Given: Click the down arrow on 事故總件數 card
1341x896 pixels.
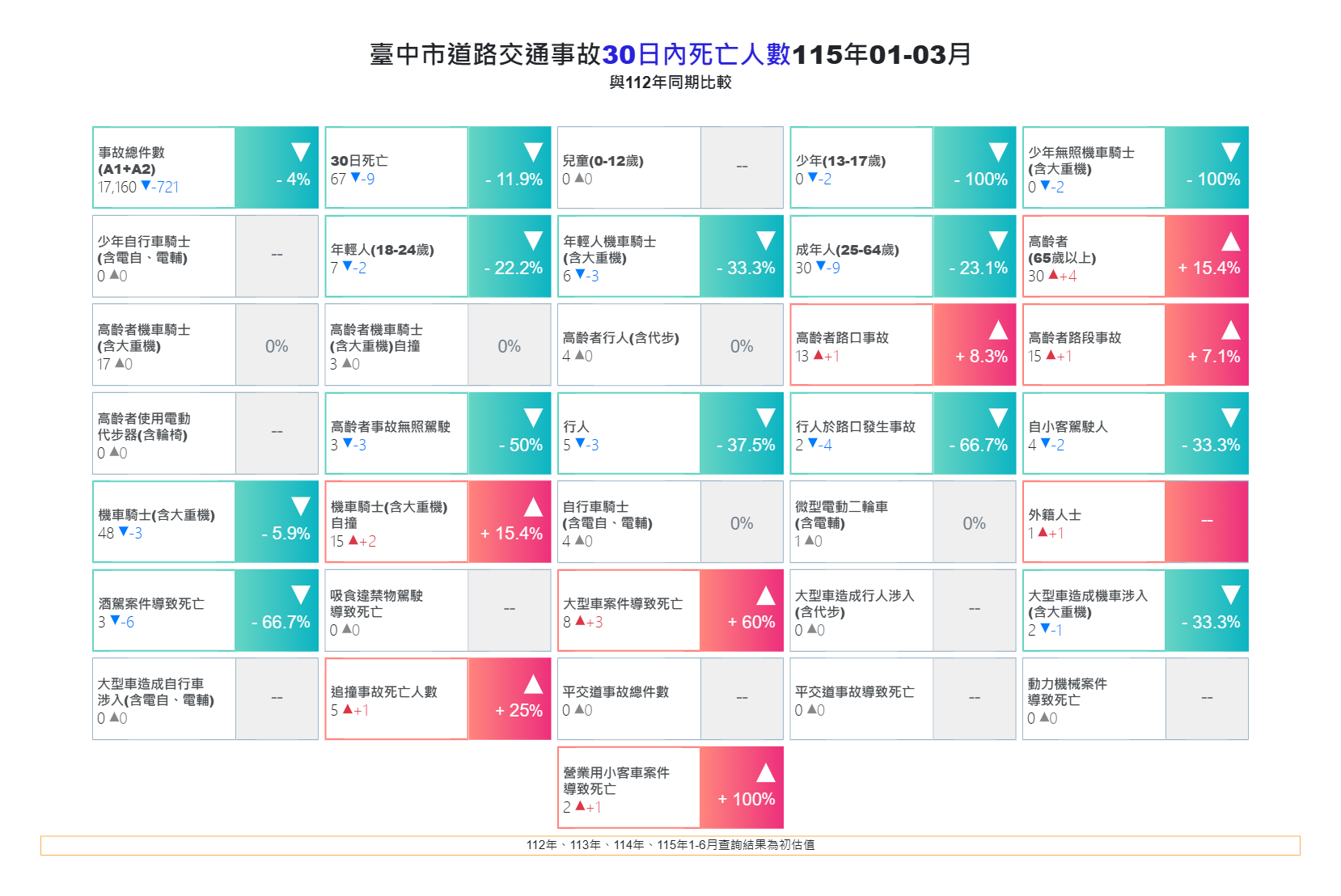Looking at the screenshot, I should 301,152.
